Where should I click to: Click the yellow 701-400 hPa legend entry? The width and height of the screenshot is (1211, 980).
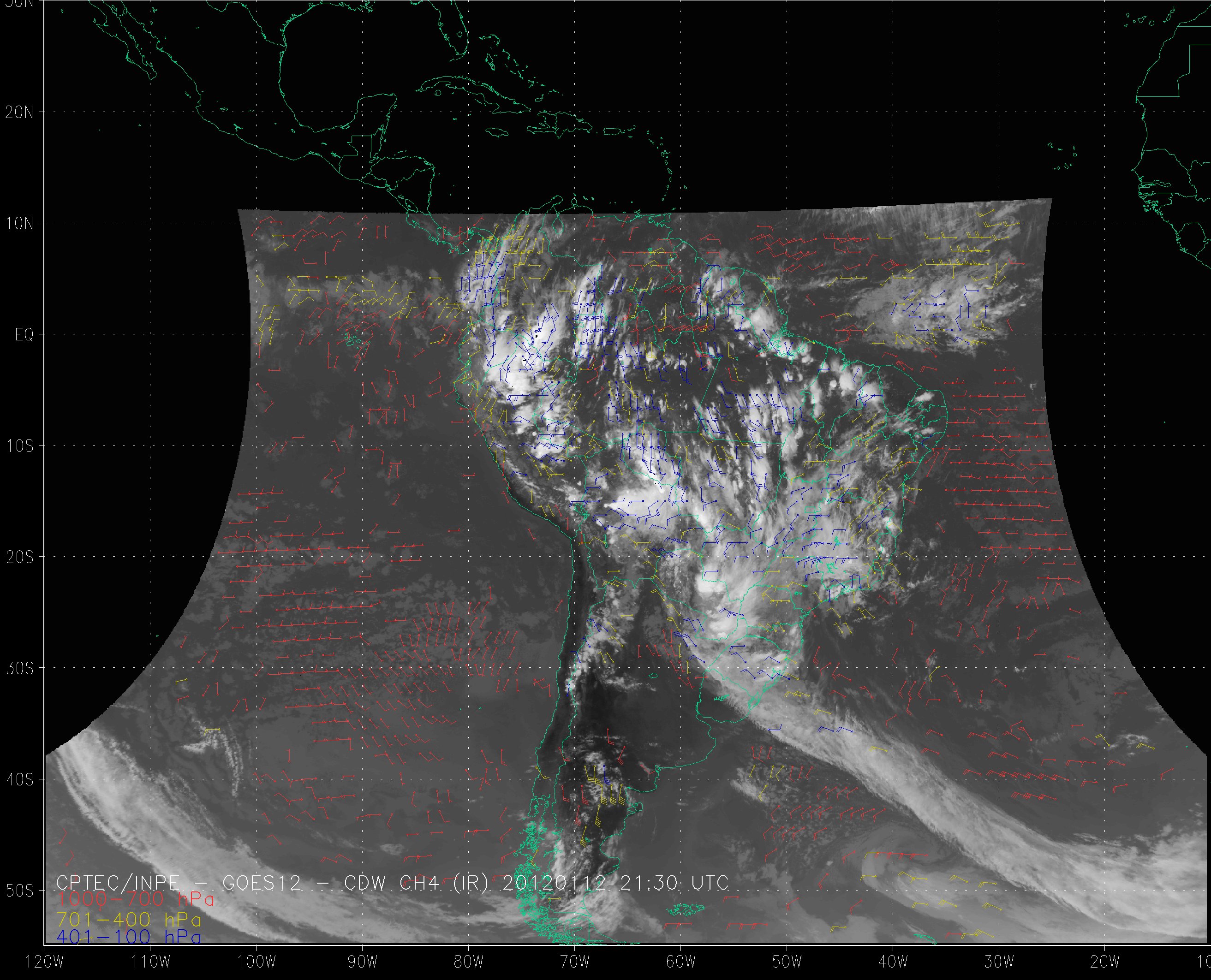pos(129,919)
